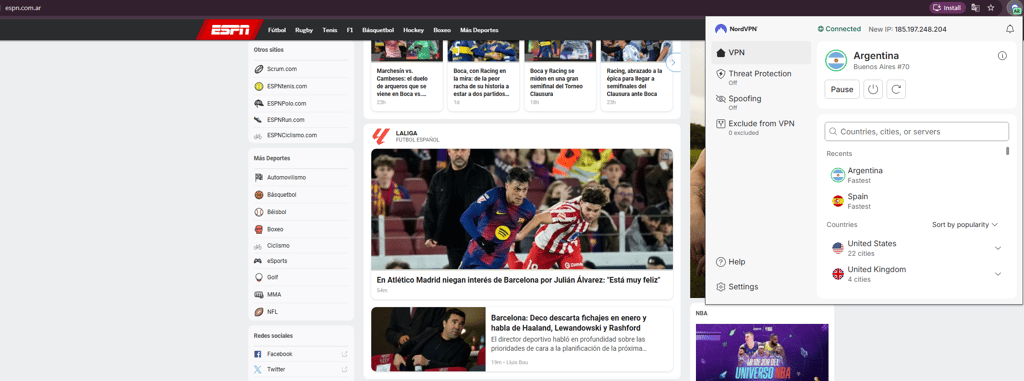Viewport: 1024px width, 381px height.
Task: Click the browser bookmark star icon
Action: click(991, 8)
